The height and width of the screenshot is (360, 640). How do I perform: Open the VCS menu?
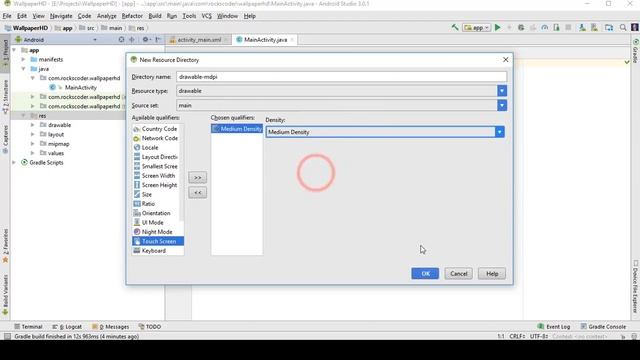click(207, 16)
